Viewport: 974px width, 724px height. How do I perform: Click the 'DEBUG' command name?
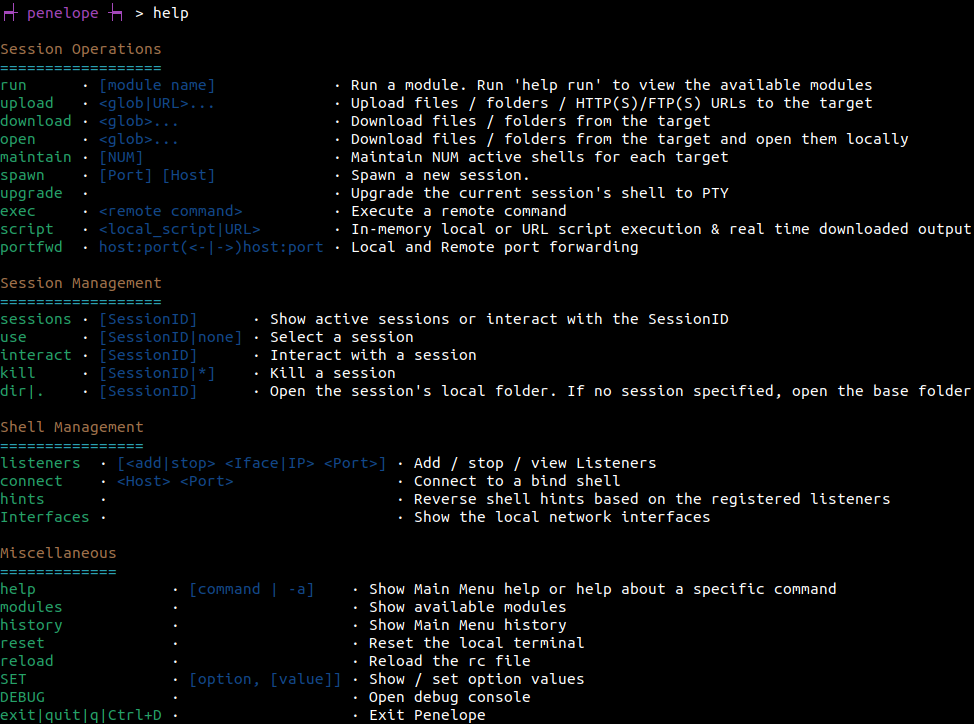(x=22, y=697)
